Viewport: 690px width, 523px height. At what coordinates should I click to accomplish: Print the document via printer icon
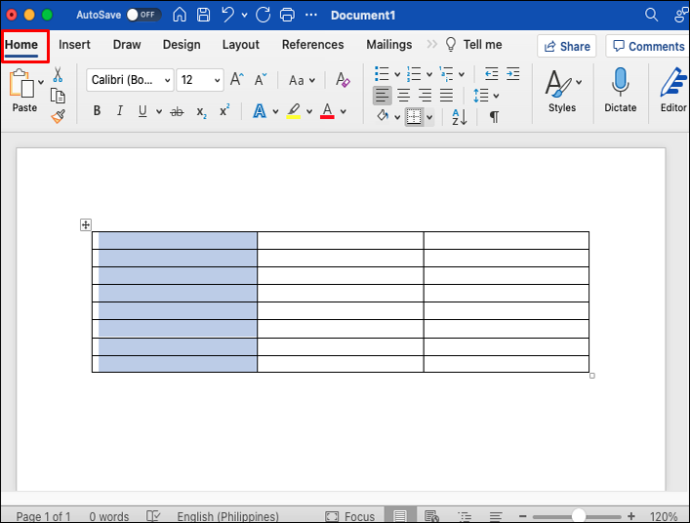click(287, 15)
